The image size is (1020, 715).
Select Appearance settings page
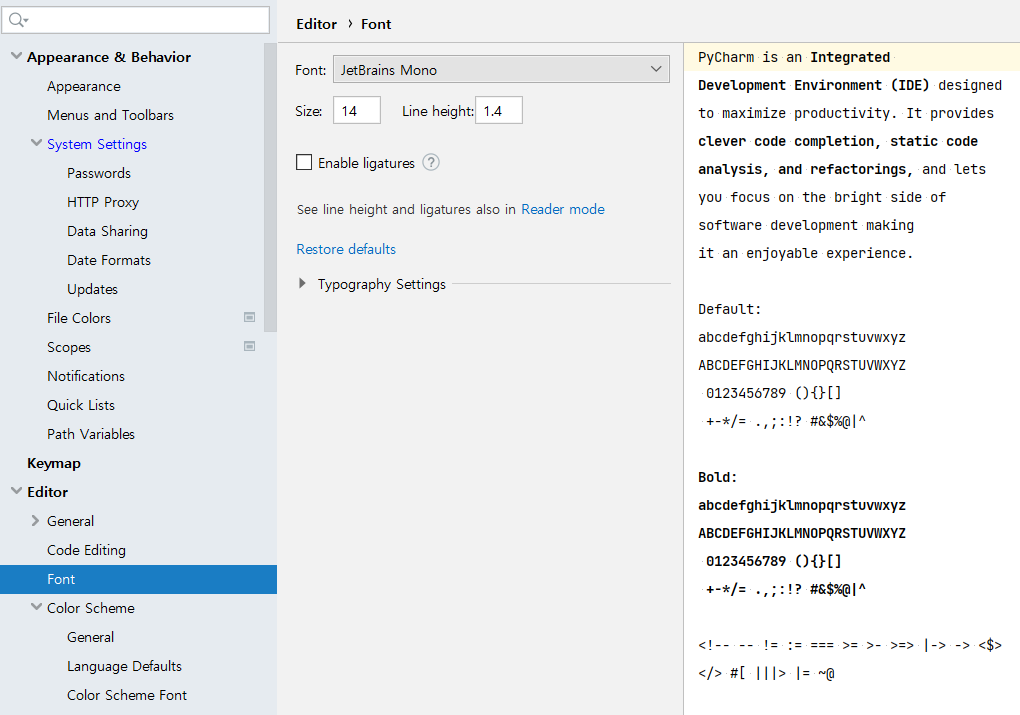coord(83,86)
